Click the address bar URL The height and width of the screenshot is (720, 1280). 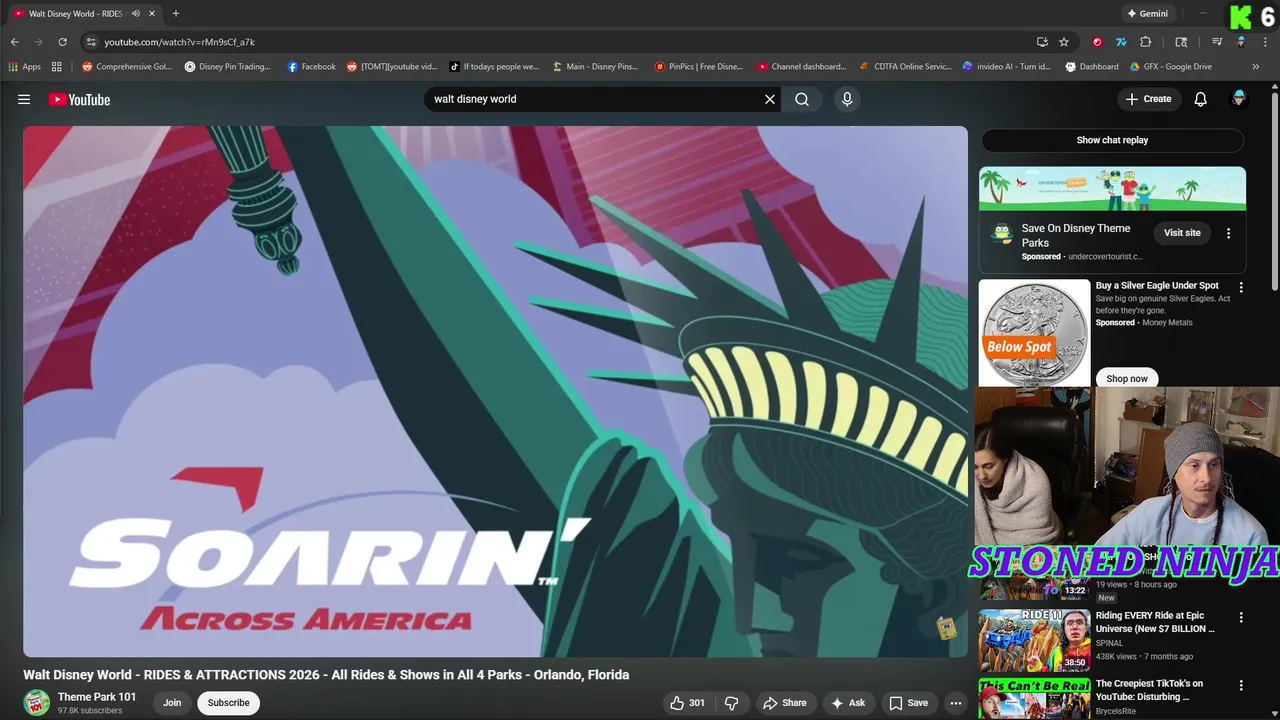coord(180,42)
